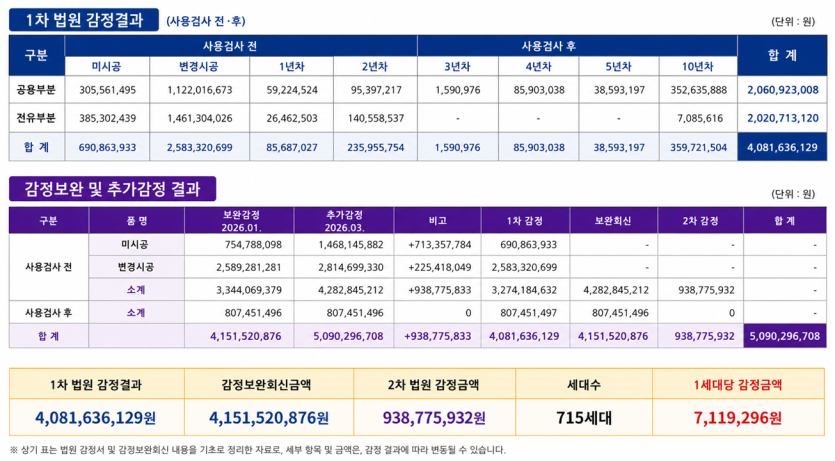
Task: Click the '5년차' column header
Action: pyautogui.click(x=618, y=67)
